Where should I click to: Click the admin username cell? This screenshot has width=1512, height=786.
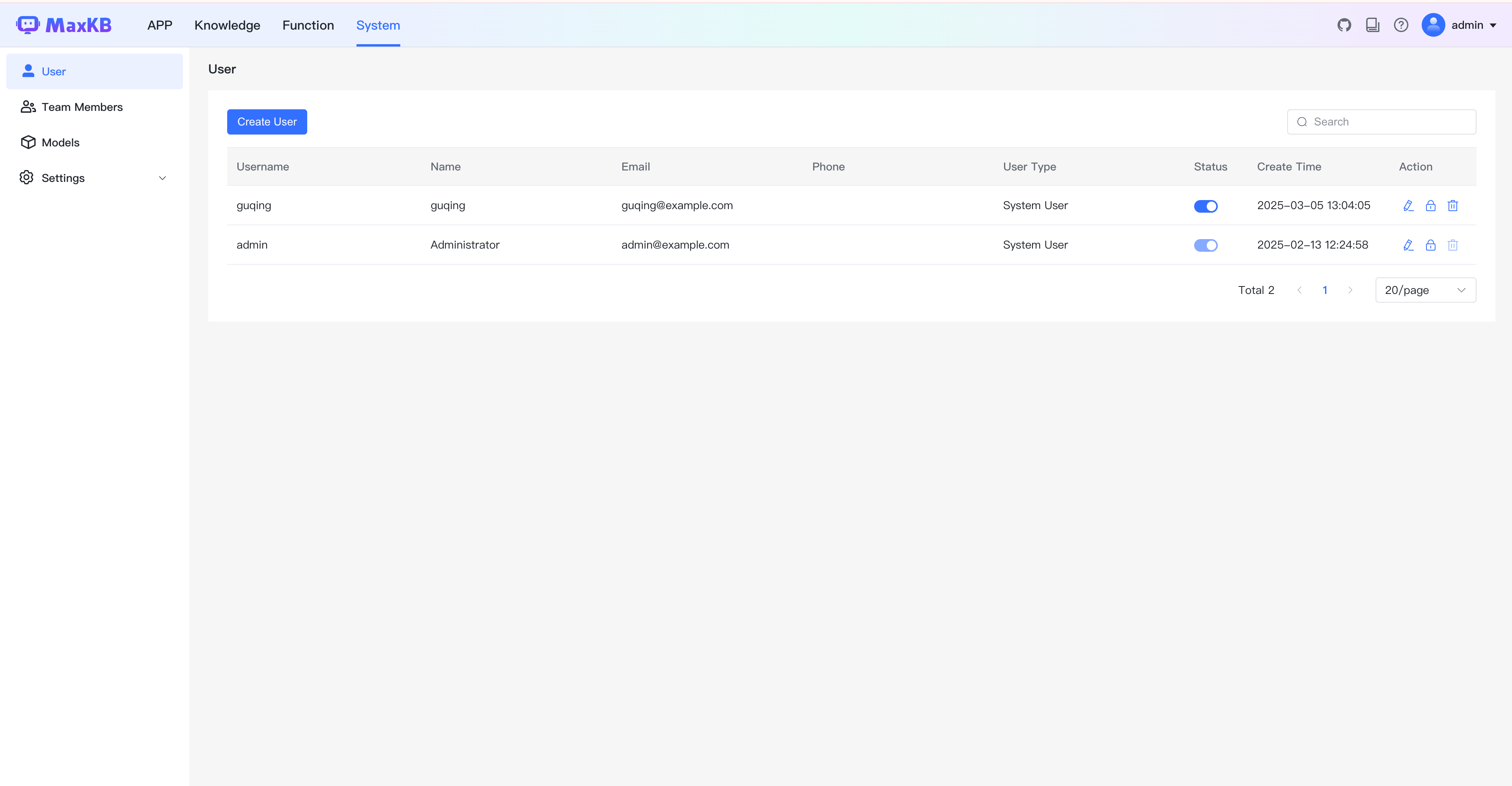pos(252,245)
